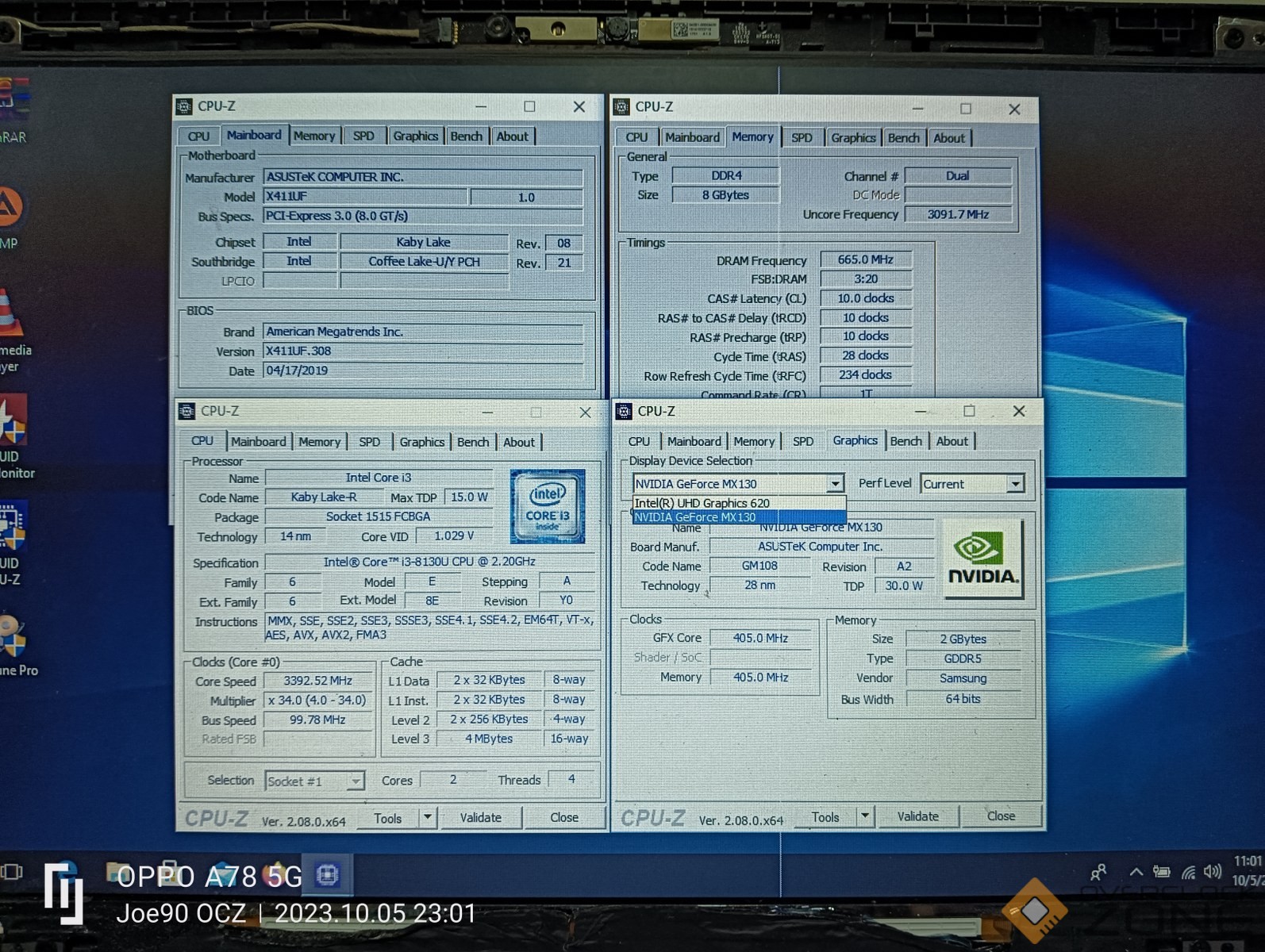Click the Core Speed value '3392.52 MHz'

[x=318, y=681]
